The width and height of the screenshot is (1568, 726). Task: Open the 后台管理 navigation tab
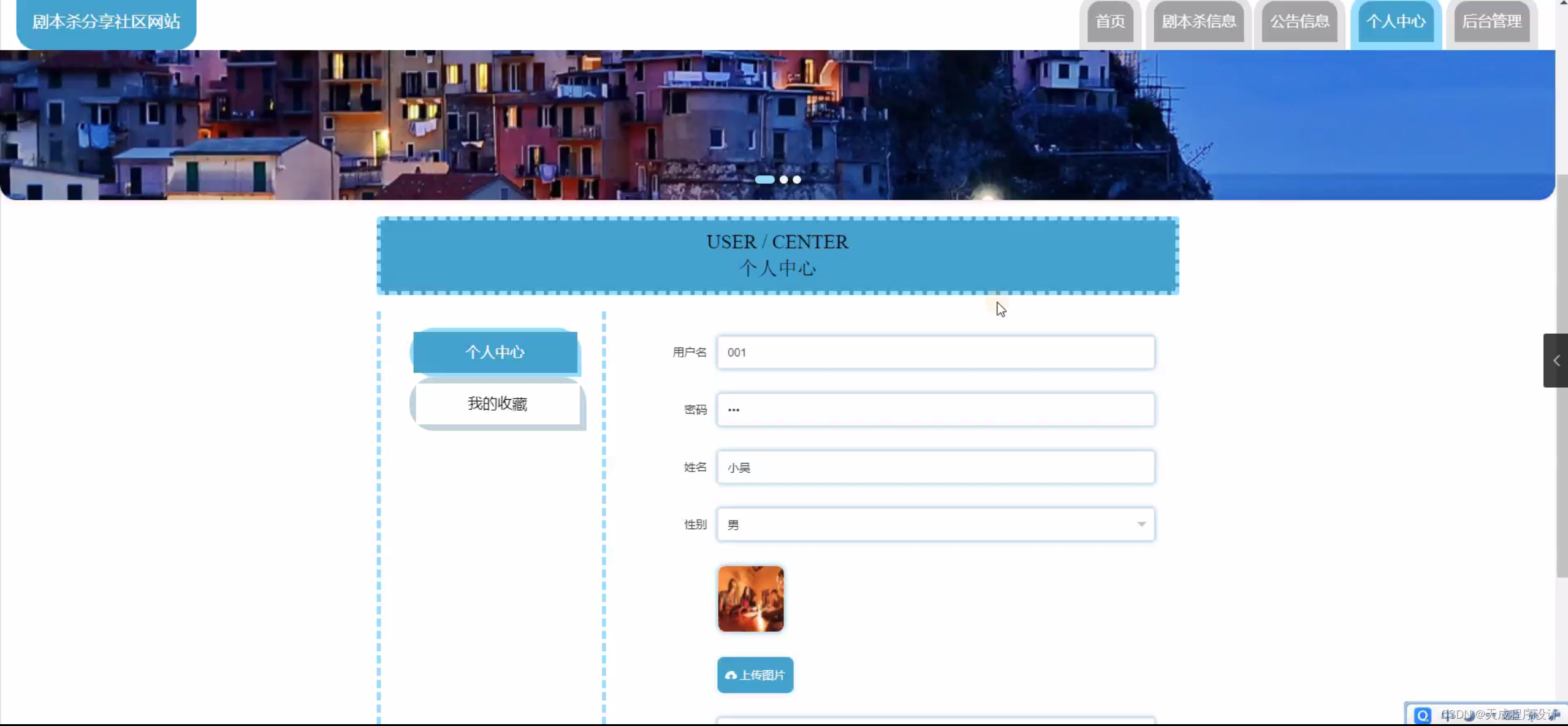coord(1491,22)
